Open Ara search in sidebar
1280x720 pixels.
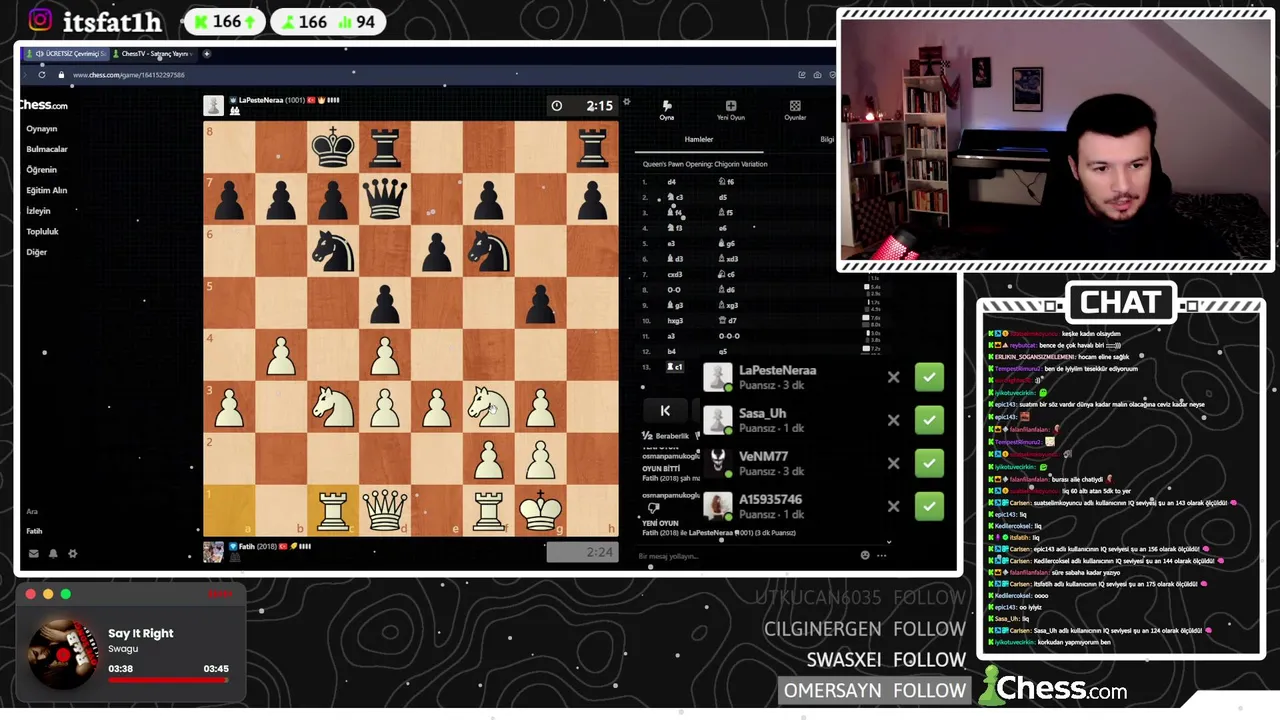click(x=32, y=512)
